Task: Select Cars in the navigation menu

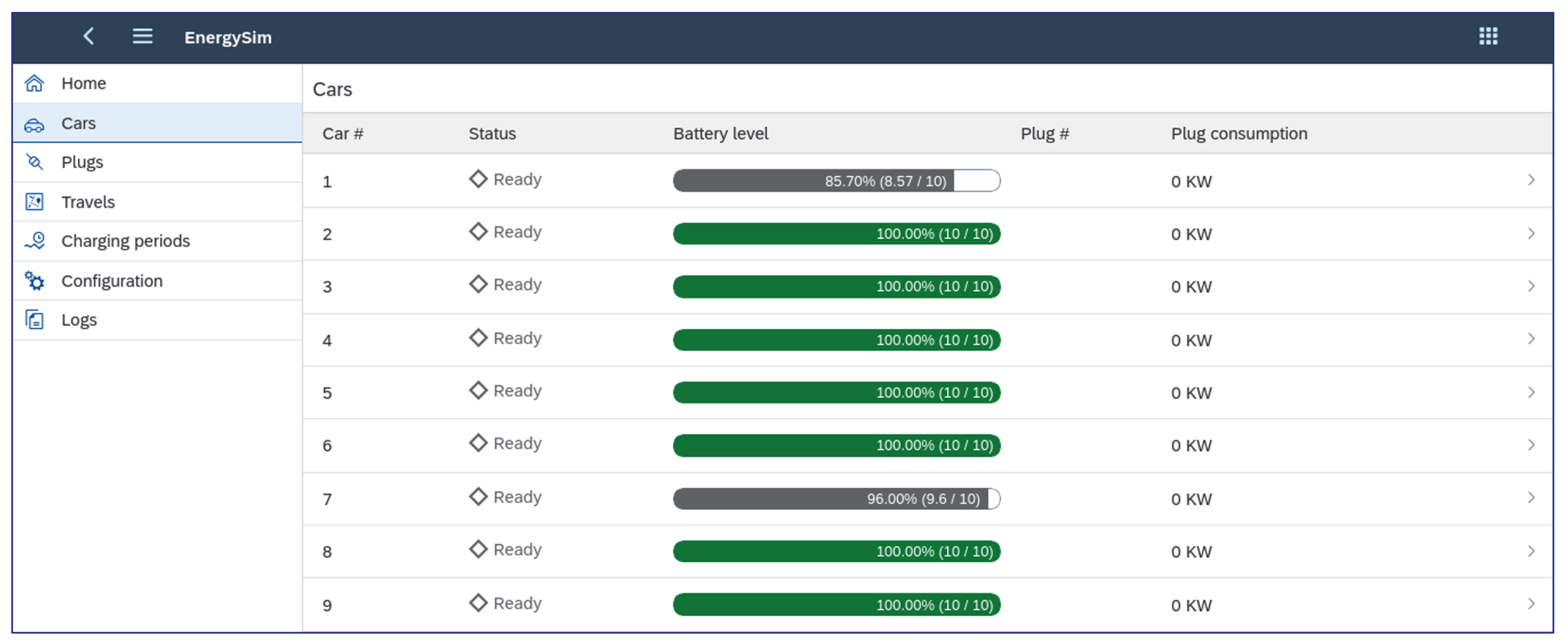Action: (79, 124)
